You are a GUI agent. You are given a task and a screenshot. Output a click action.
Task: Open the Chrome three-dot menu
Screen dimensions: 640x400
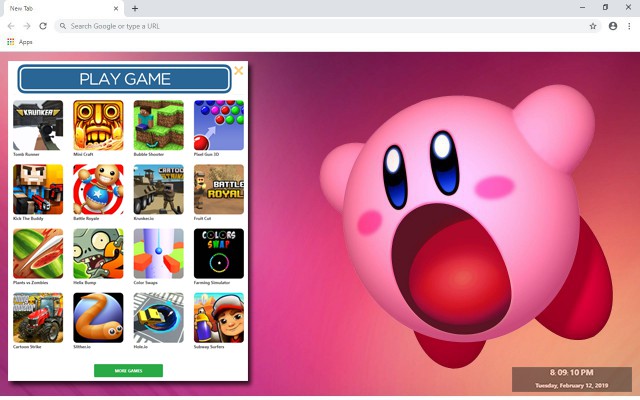629,26
